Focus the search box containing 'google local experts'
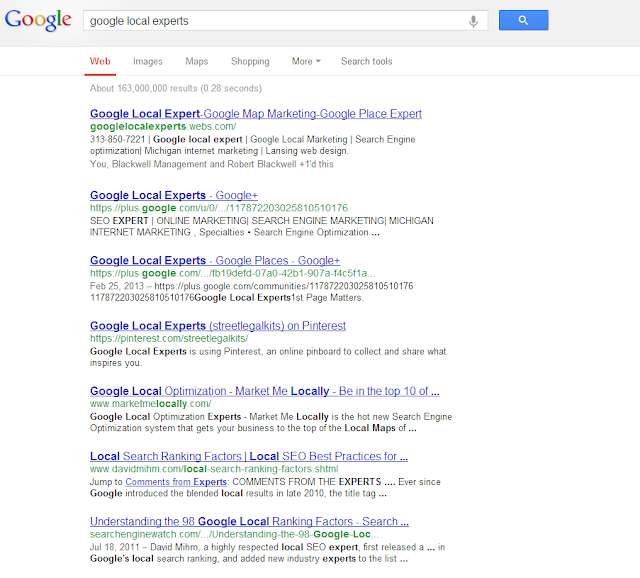The image size is (640, 578). pyautogui.click(x=285, y=21)
